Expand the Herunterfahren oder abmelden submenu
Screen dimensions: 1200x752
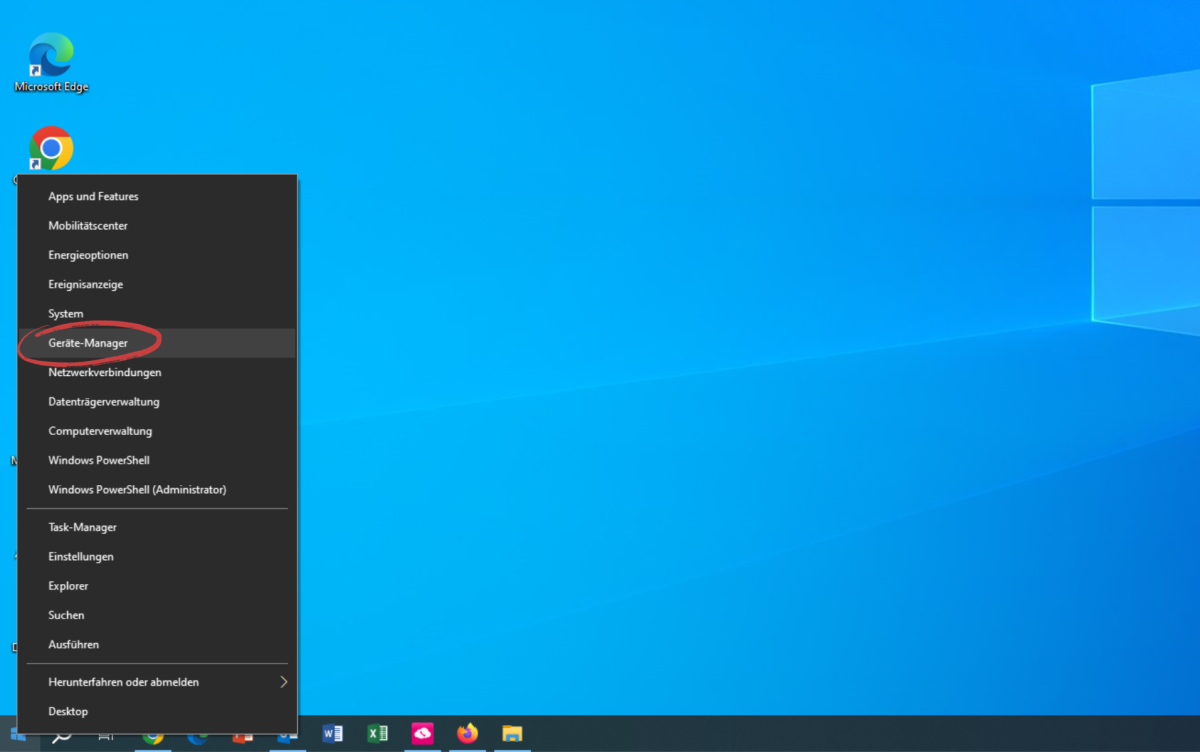pyautogui.click(x=124, y=682)
